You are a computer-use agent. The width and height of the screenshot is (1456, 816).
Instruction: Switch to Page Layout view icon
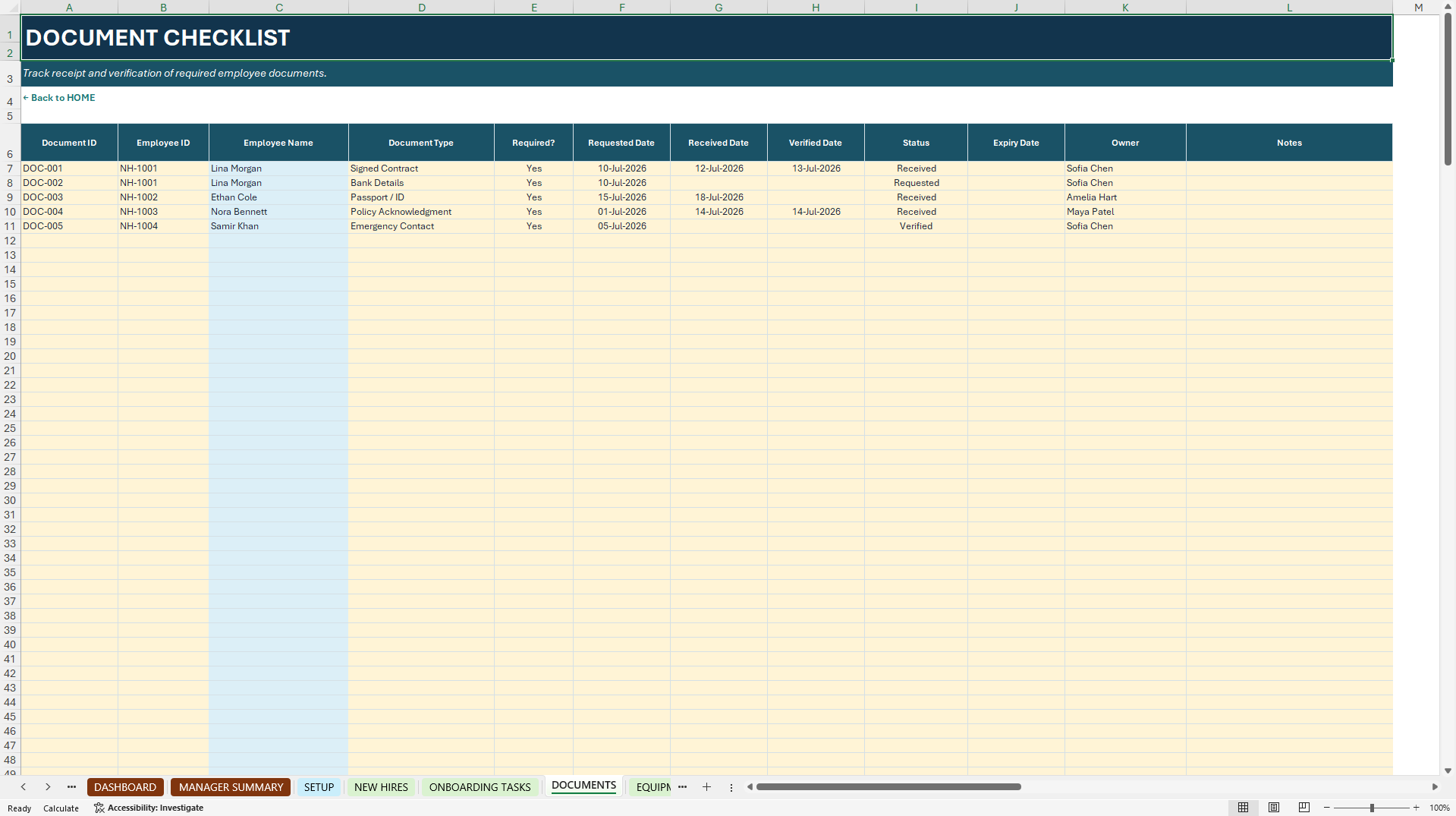point(1274,808)
